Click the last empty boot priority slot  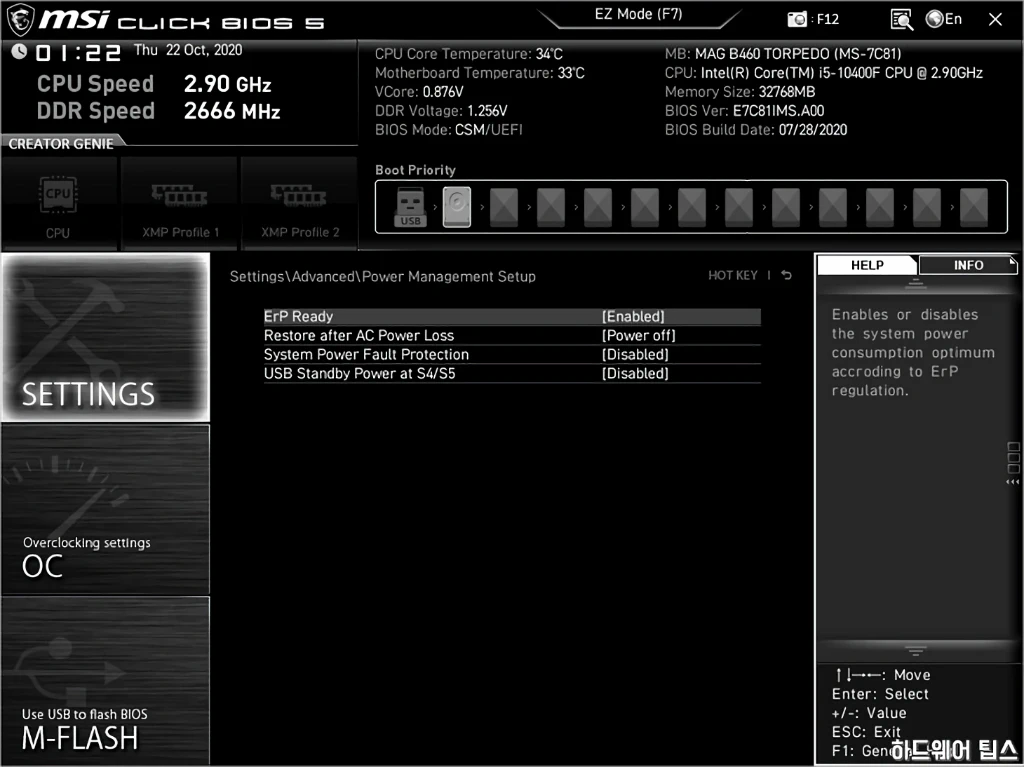974,207
